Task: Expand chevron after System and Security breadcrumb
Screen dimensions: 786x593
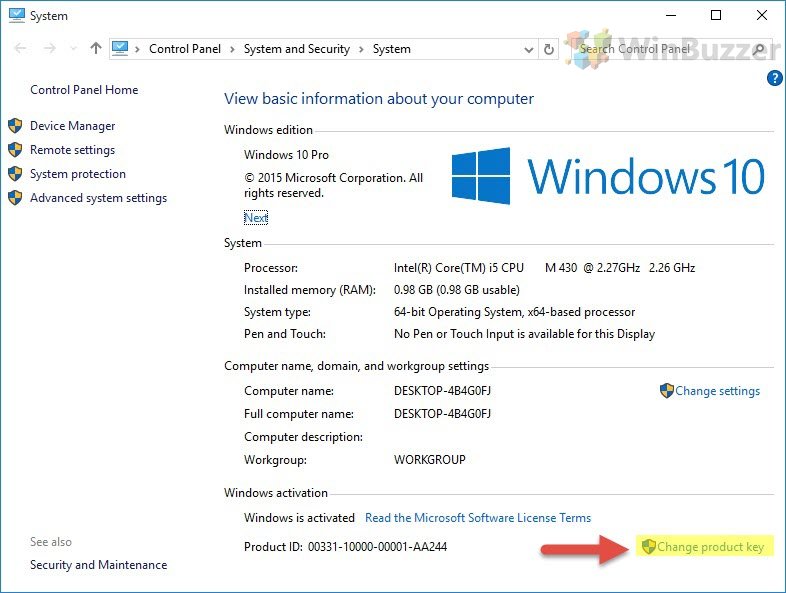Action: click(361, 49)
